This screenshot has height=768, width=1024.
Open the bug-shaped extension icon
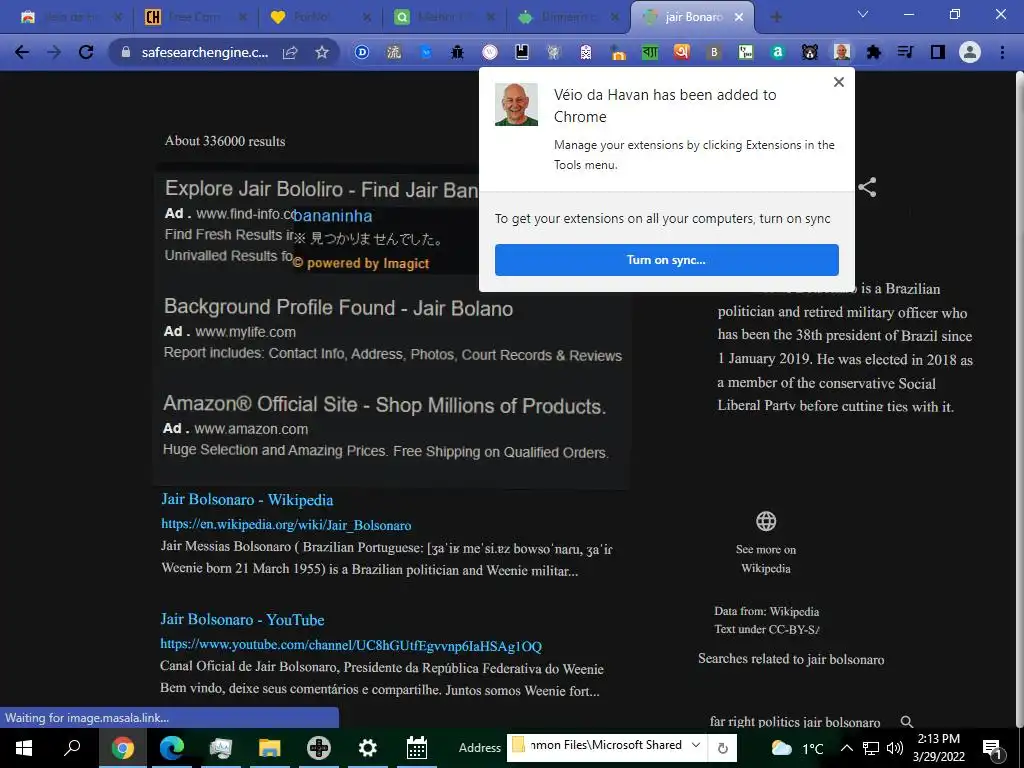(x=457, y=52)
